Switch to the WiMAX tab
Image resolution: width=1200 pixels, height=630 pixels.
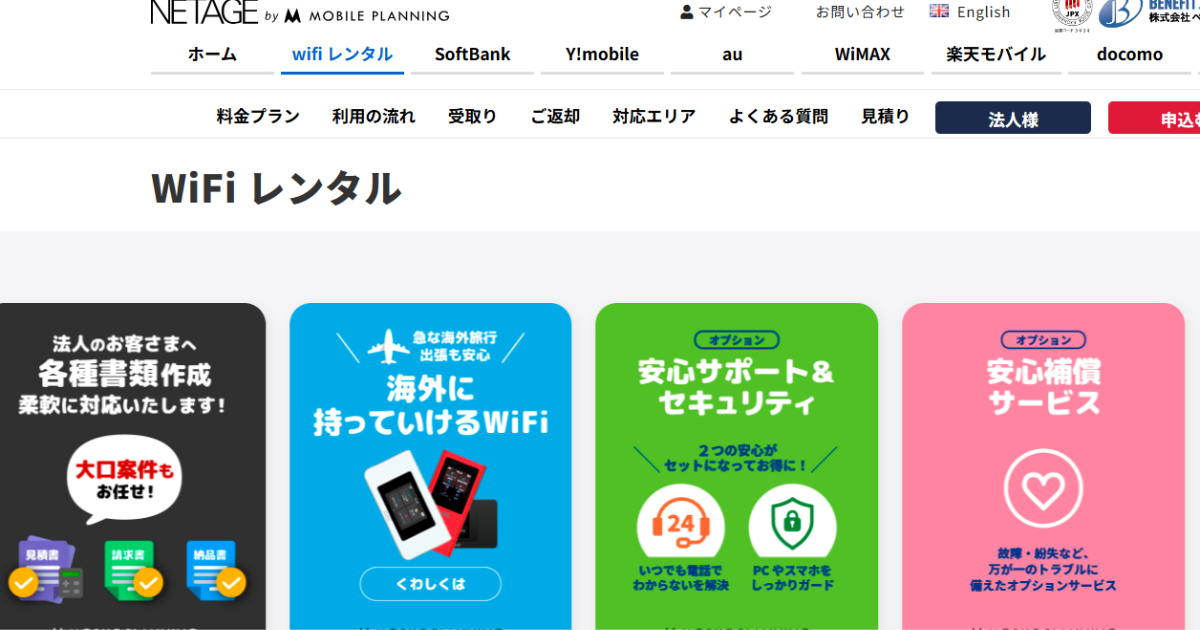pos(862,55)
